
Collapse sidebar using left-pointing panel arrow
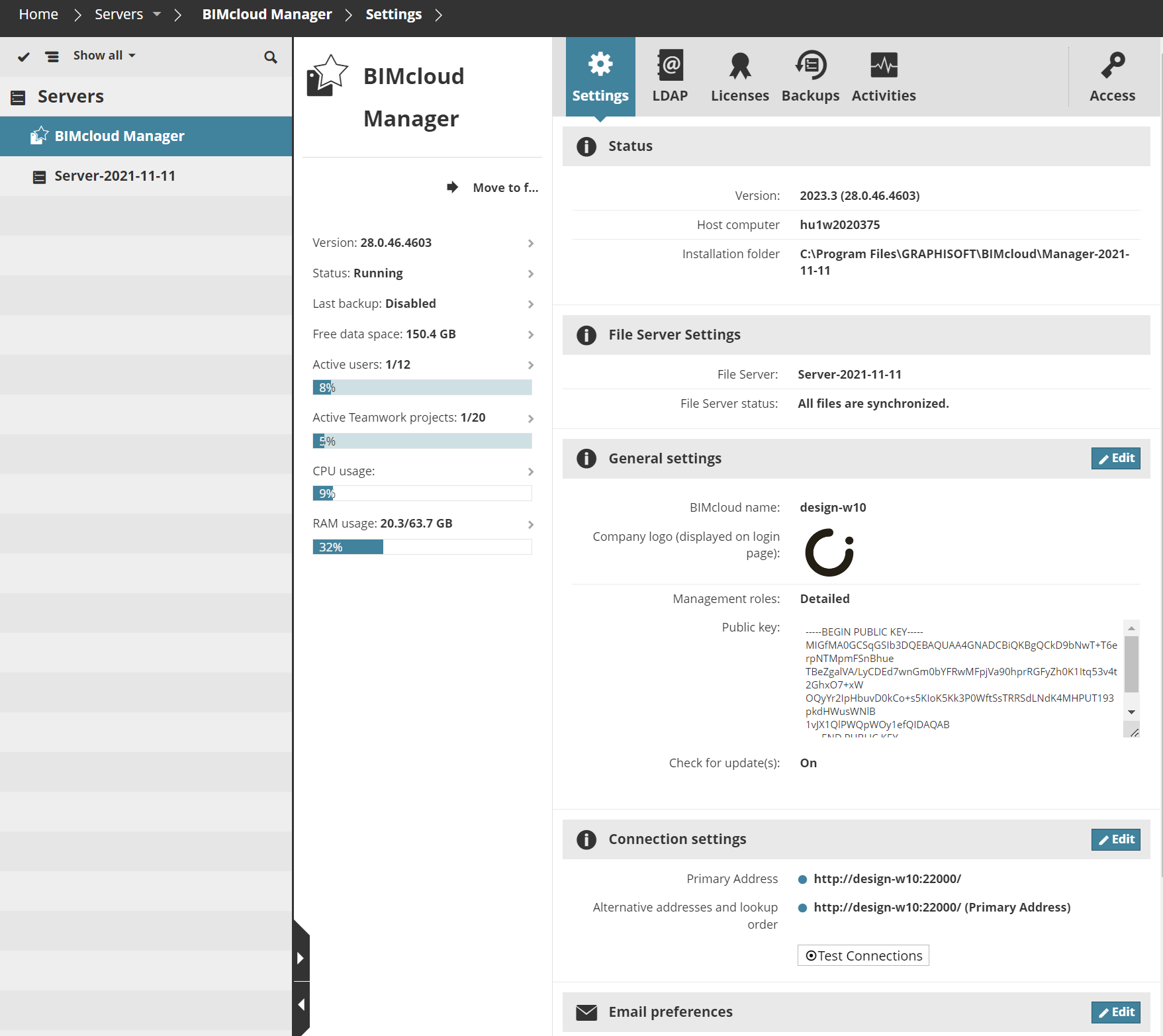(x=301, y=1005)
